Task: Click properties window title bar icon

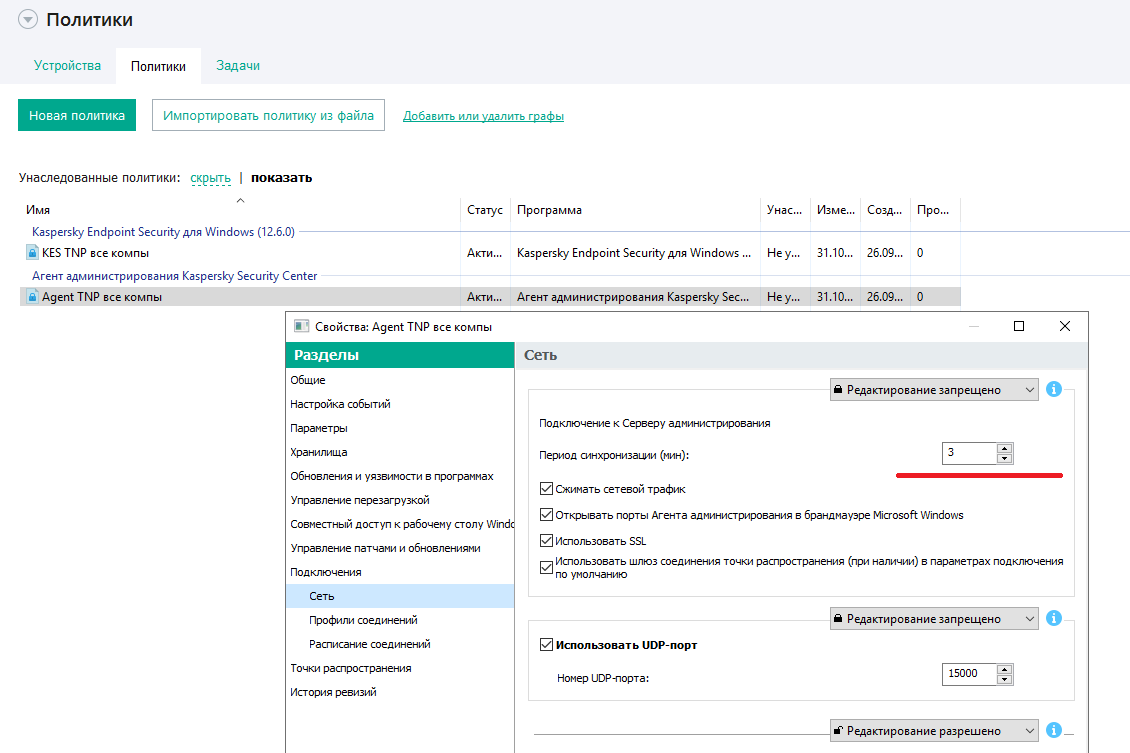Action: click(x=301, y=327)
